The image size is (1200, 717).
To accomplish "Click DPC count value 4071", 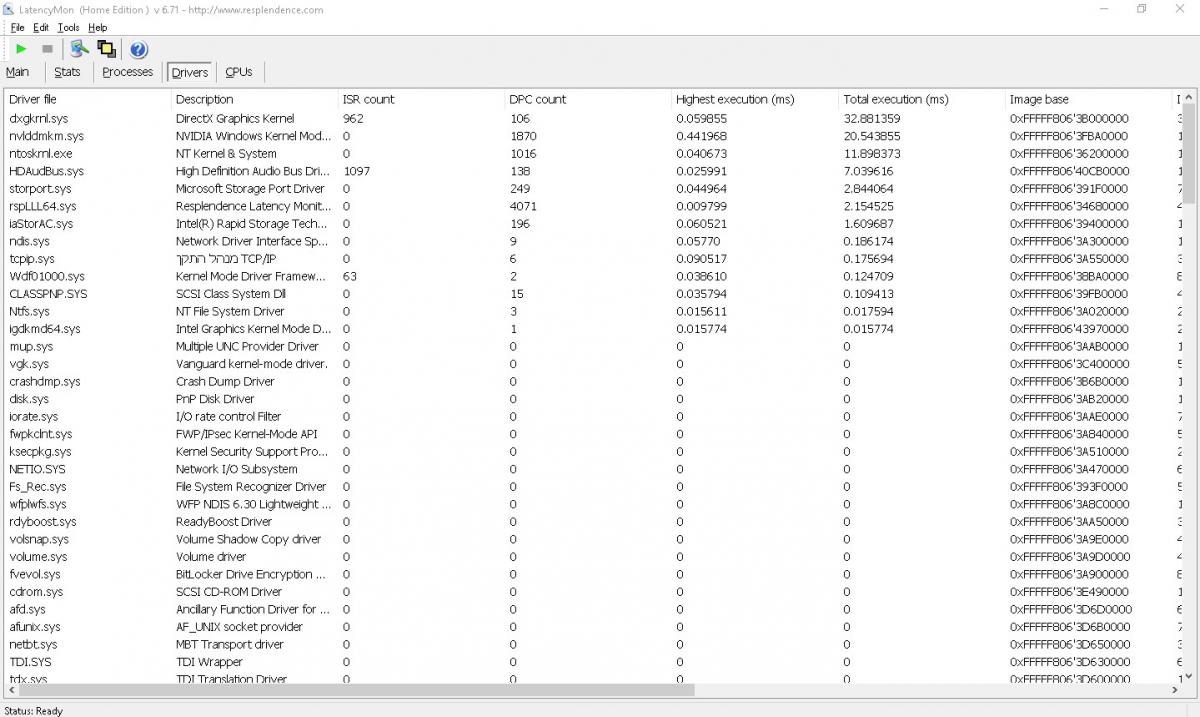I will coord(523,206).
